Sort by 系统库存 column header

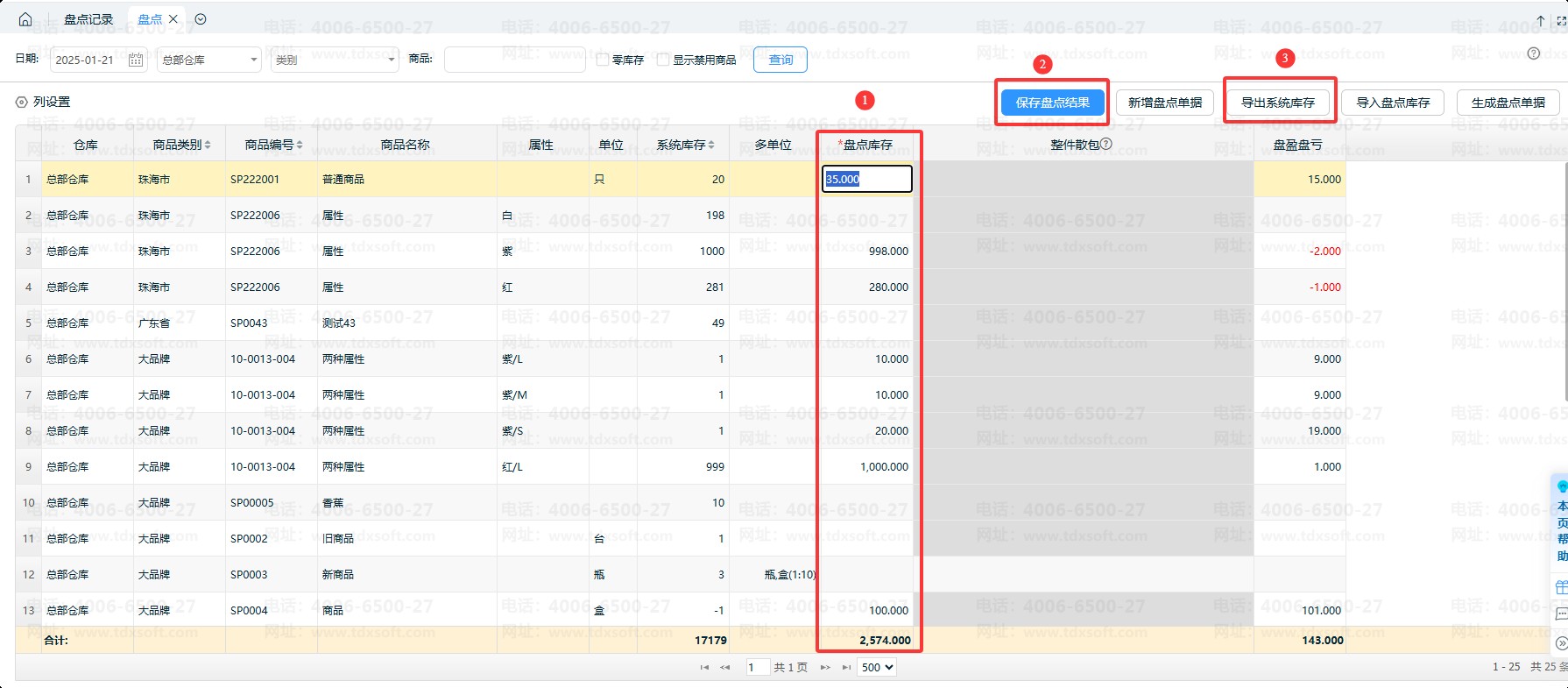(685, 145)
